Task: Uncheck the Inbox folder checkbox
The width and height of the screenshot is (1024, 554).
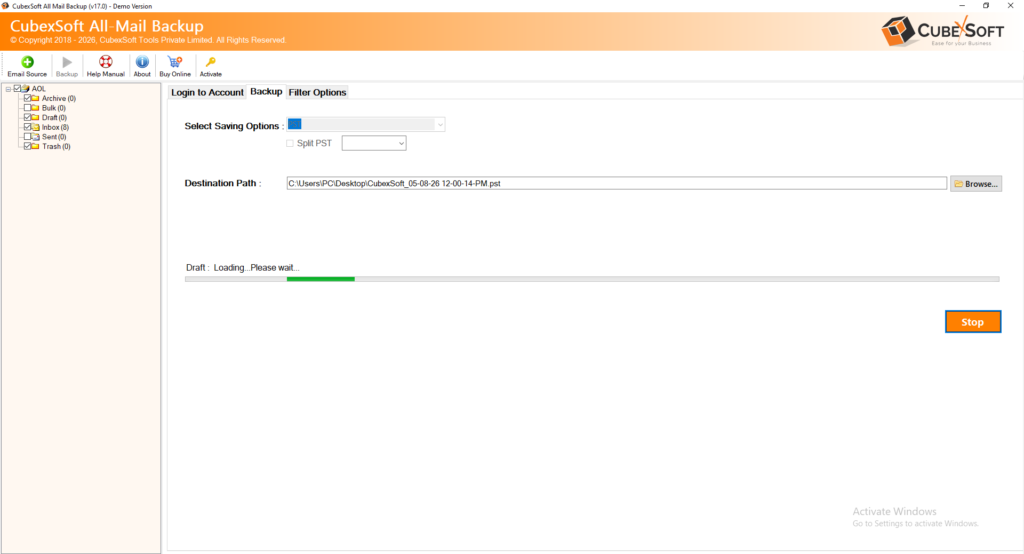Action: (27, 127)
